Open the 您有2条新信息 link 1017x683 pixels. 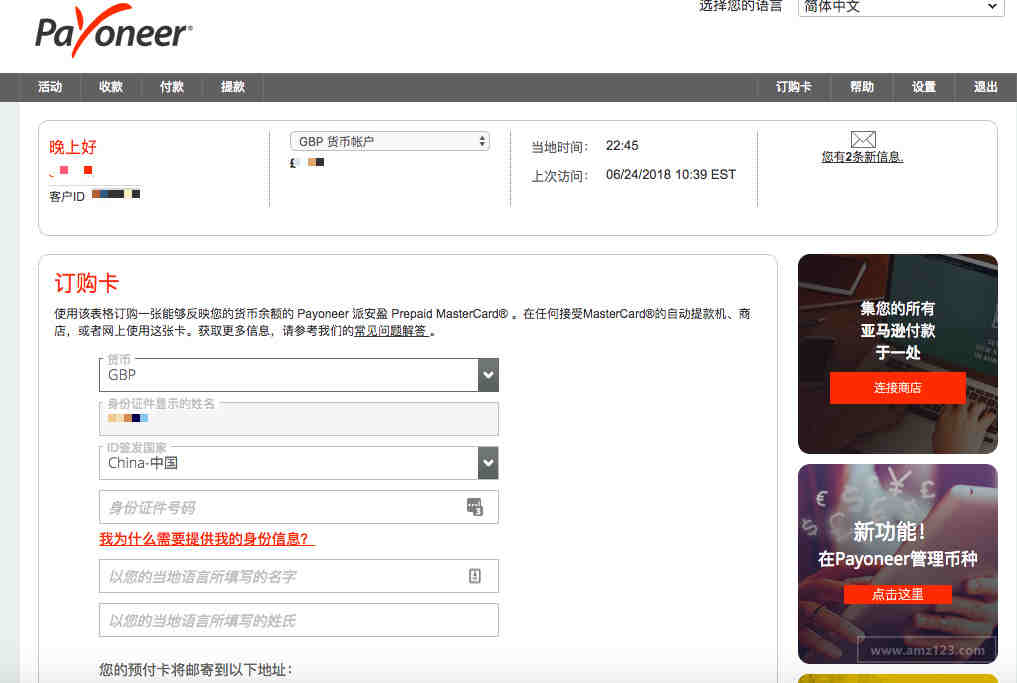(863, 157)
